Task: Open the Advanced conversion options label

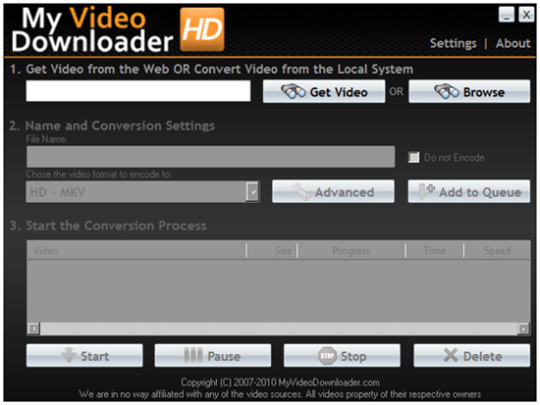Action: [344, 192]
